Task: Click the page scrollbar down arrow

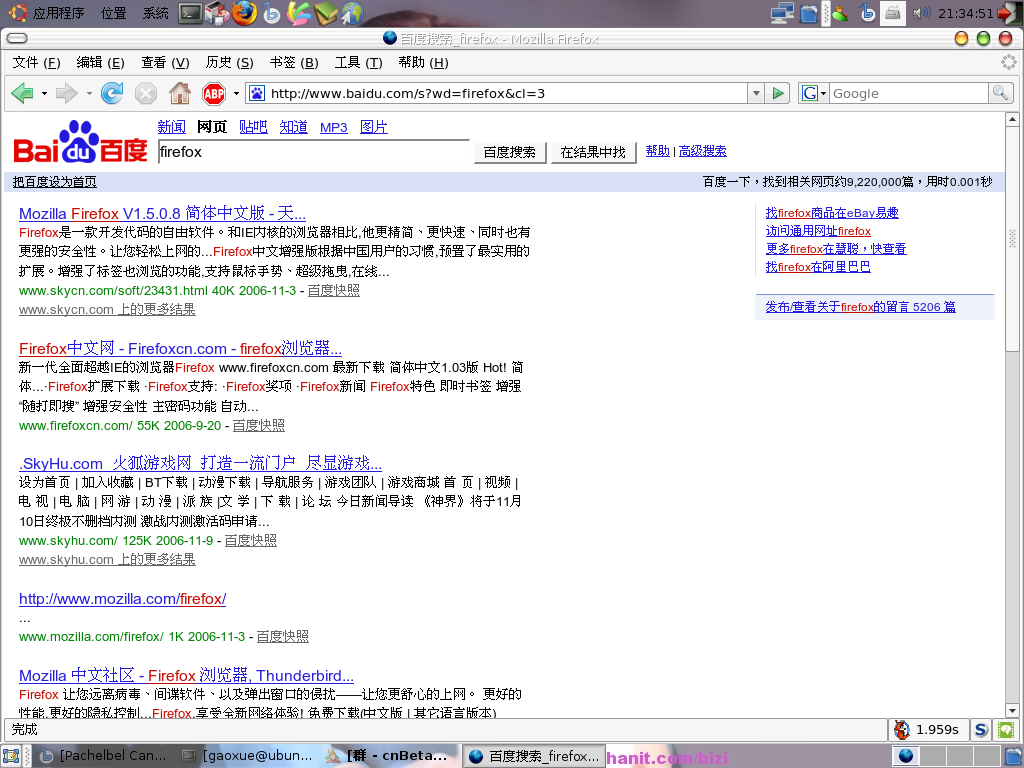Action: click(x=1012, y=711)
